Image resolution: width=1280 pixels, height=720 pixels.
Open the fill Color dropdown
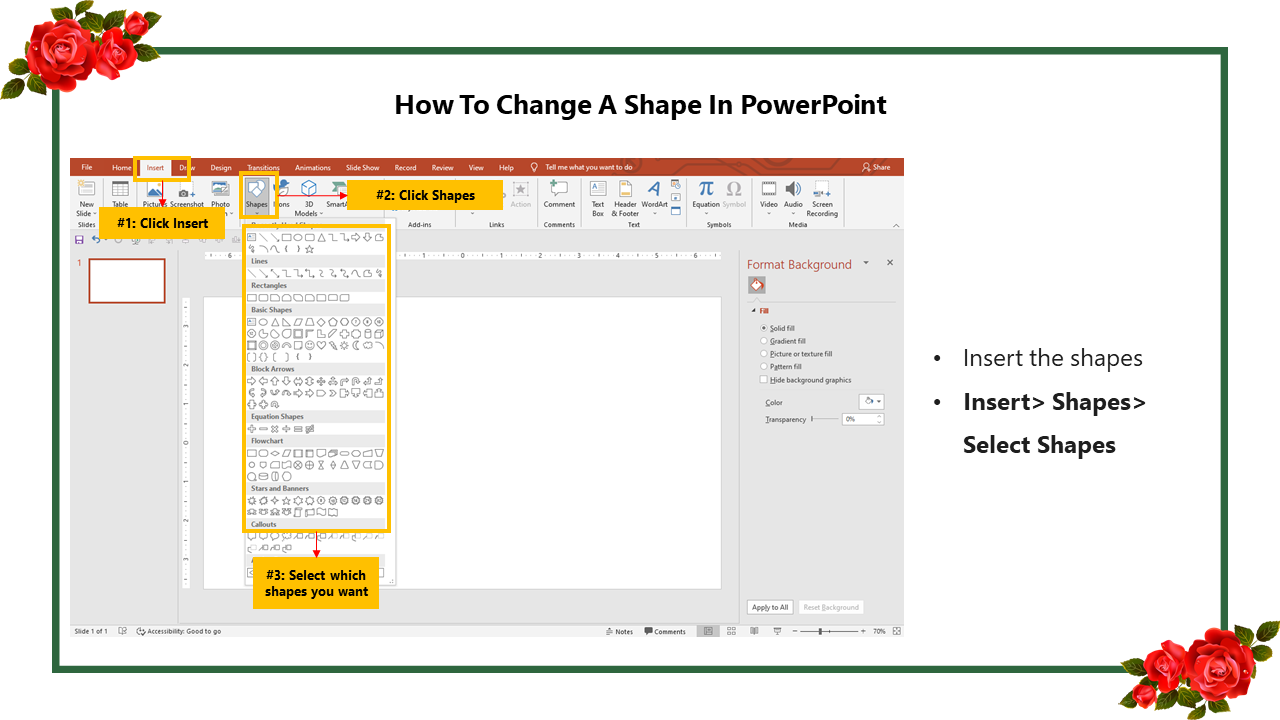click(871, 402)
